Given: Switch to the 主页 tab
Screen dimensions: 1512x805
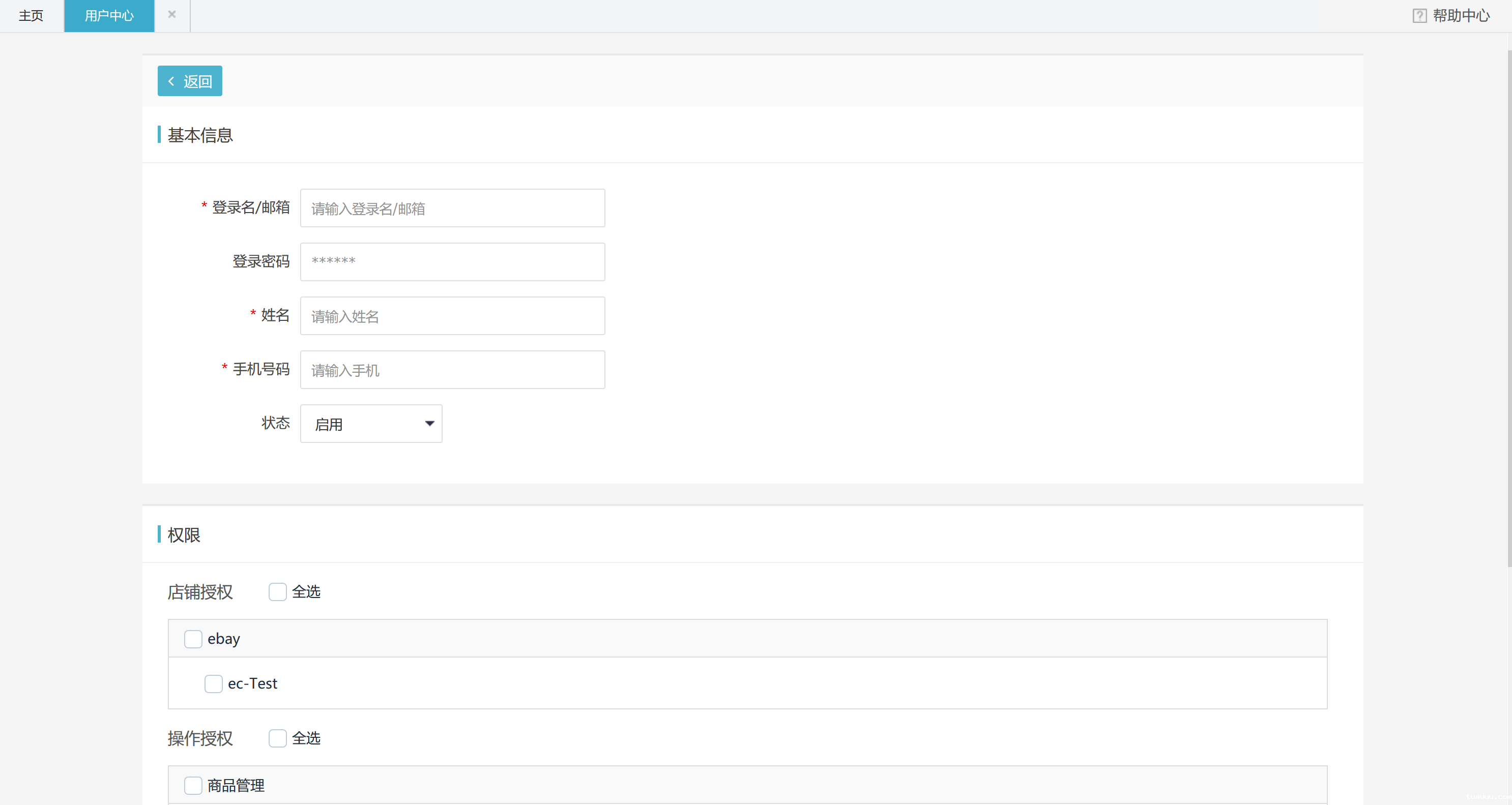Looking at the screenshot, I should 31,16.
